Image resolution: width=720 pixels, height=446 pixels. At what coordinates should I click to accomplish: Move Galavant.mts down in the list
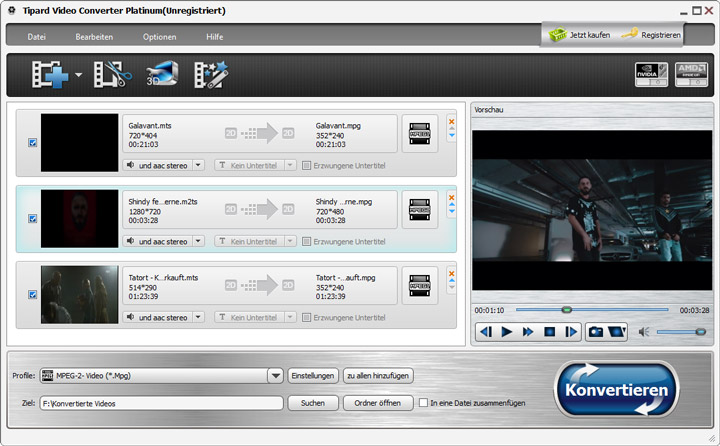click(x=451, y=135)
